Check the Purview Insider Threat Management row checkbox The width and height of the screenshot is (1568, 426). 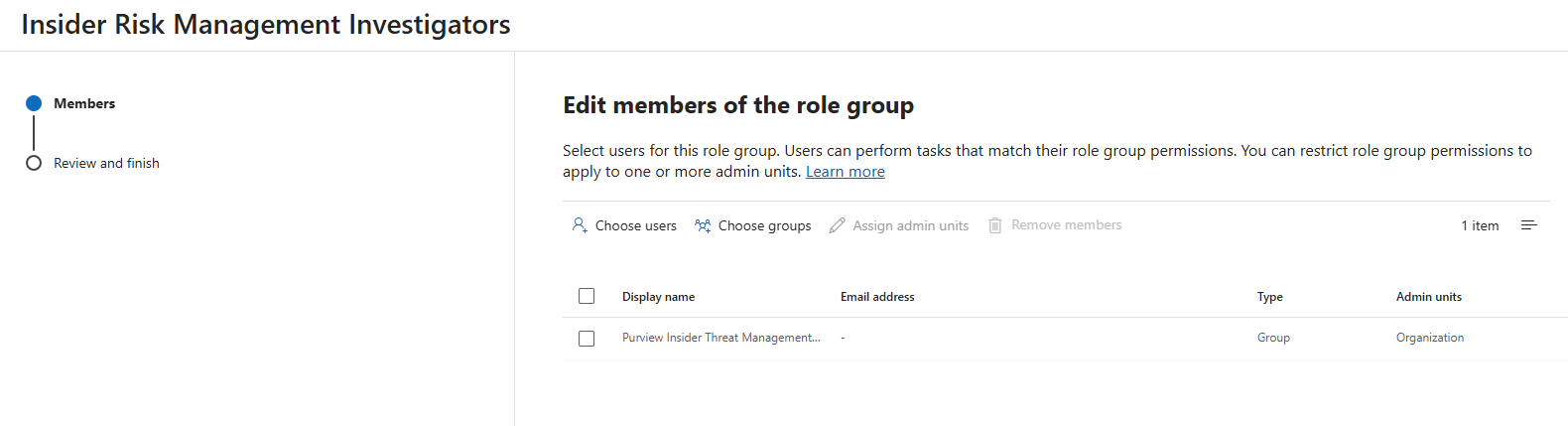587,339
